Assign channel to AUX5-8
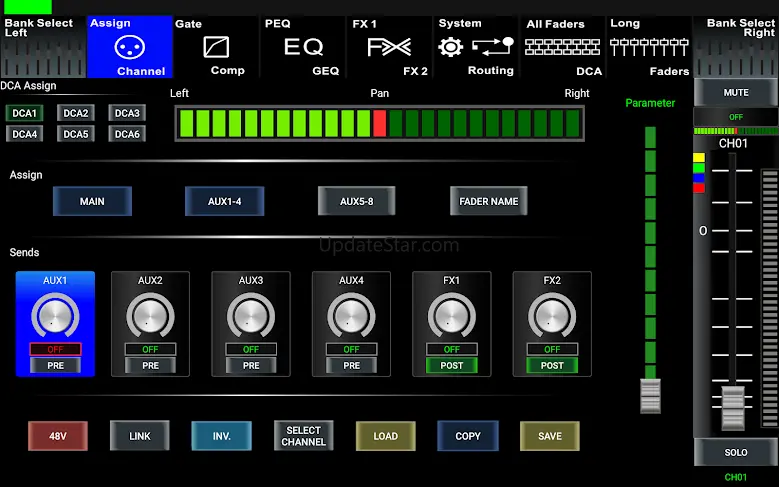 (356, 201)
